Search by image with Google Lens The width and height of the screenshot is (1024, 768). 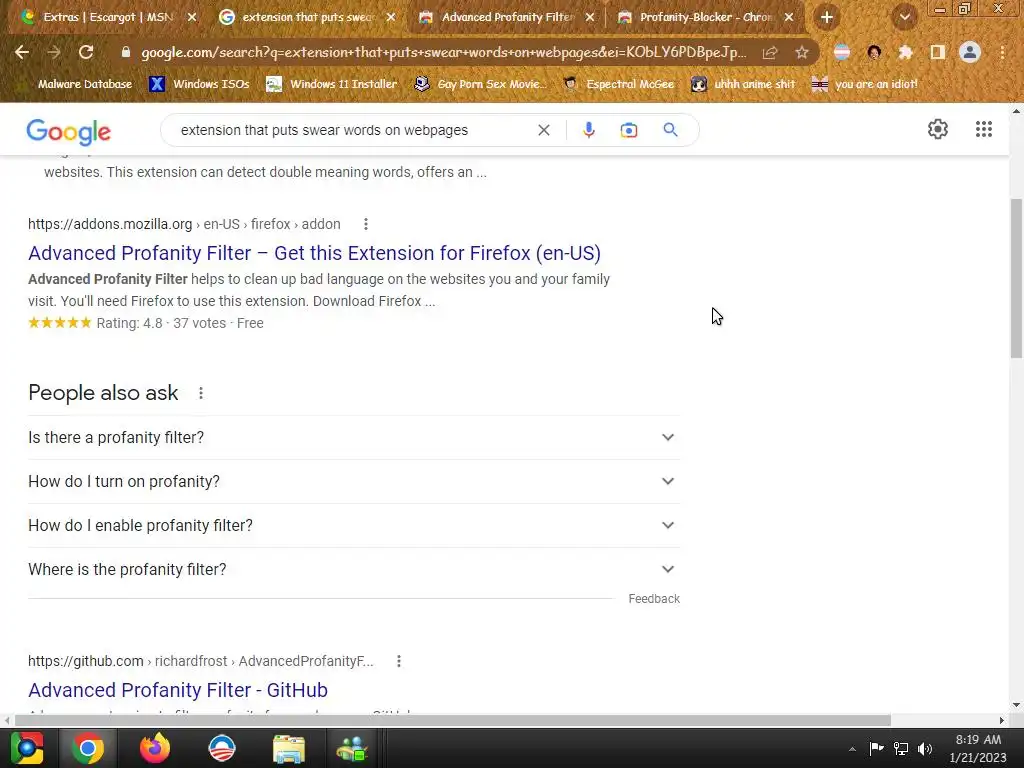[x=629, y=130]
